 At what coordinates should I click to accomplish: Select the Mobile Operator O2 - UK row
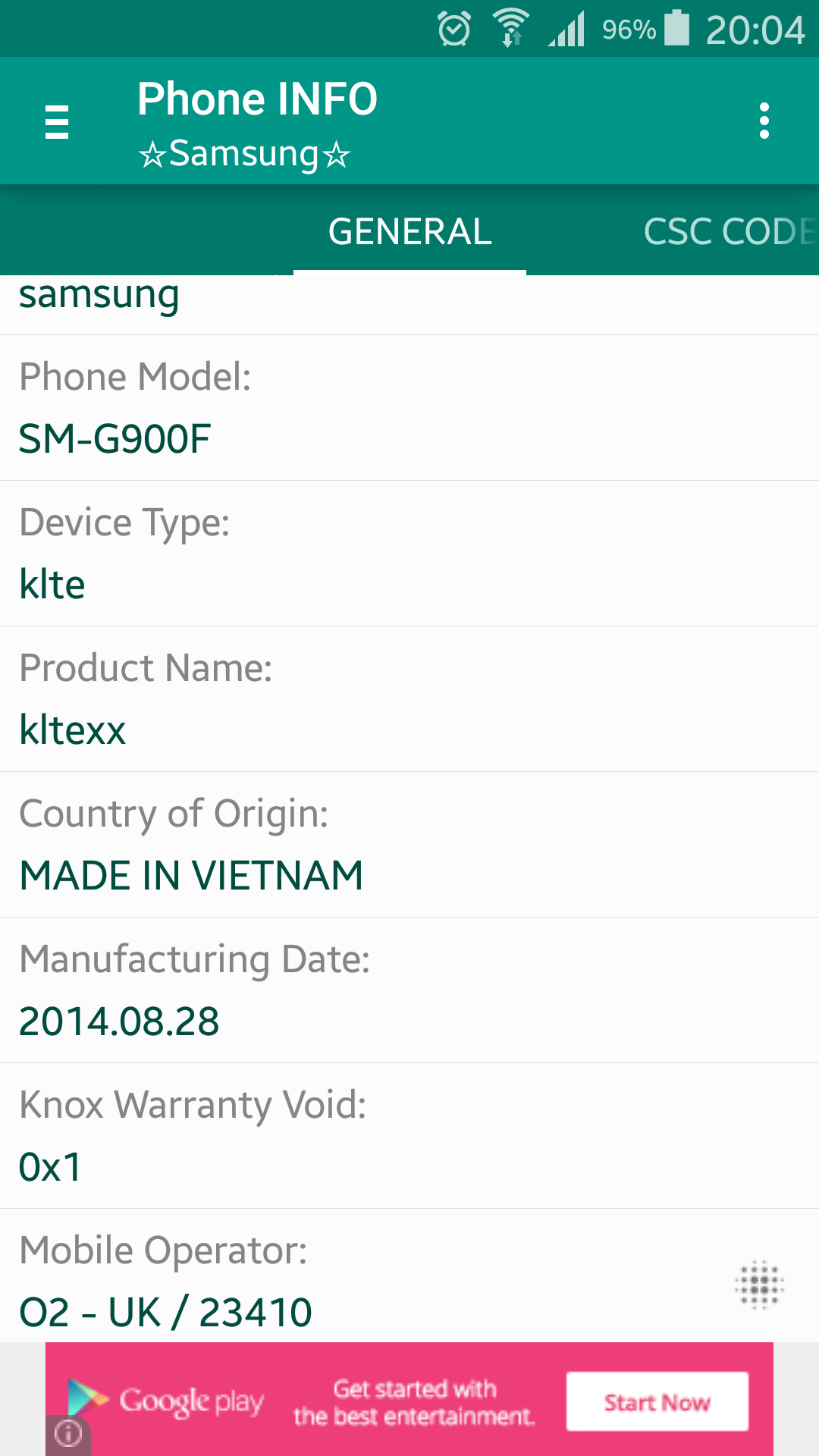pos(409,1276)
